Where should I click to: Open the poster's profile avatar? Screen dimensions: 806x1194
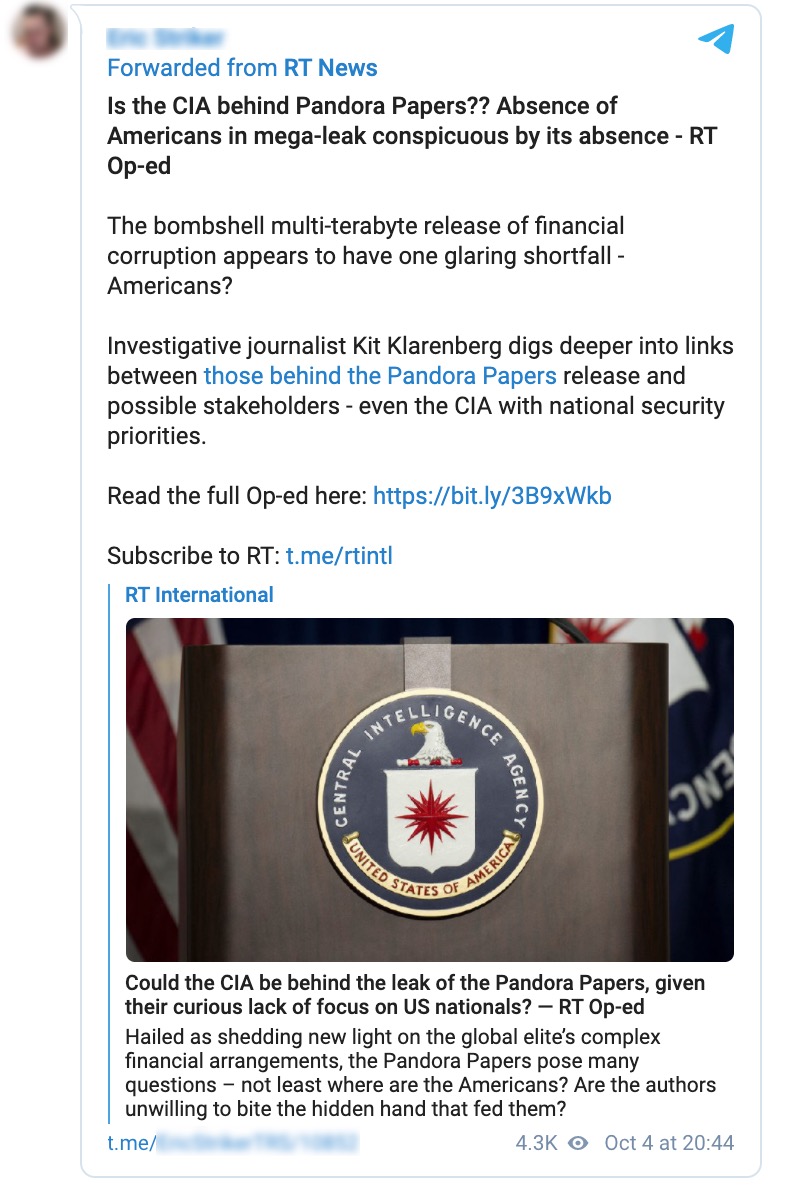pyautogui.click(x=38, y=32)
